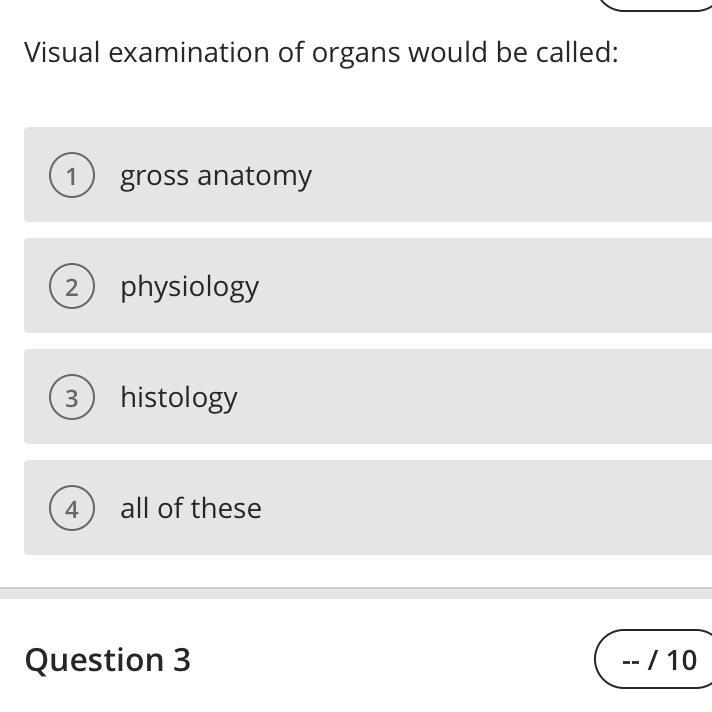Pick the 'all of these' answer text
This screenshot has height=712, width=712.
(x=191, y=509)
